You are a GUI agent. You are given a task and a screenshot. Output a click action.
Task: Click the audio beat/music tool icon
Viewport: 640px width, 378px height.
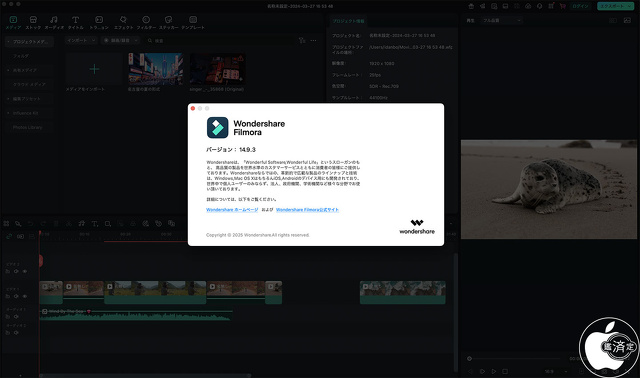(x=82, y=224)
